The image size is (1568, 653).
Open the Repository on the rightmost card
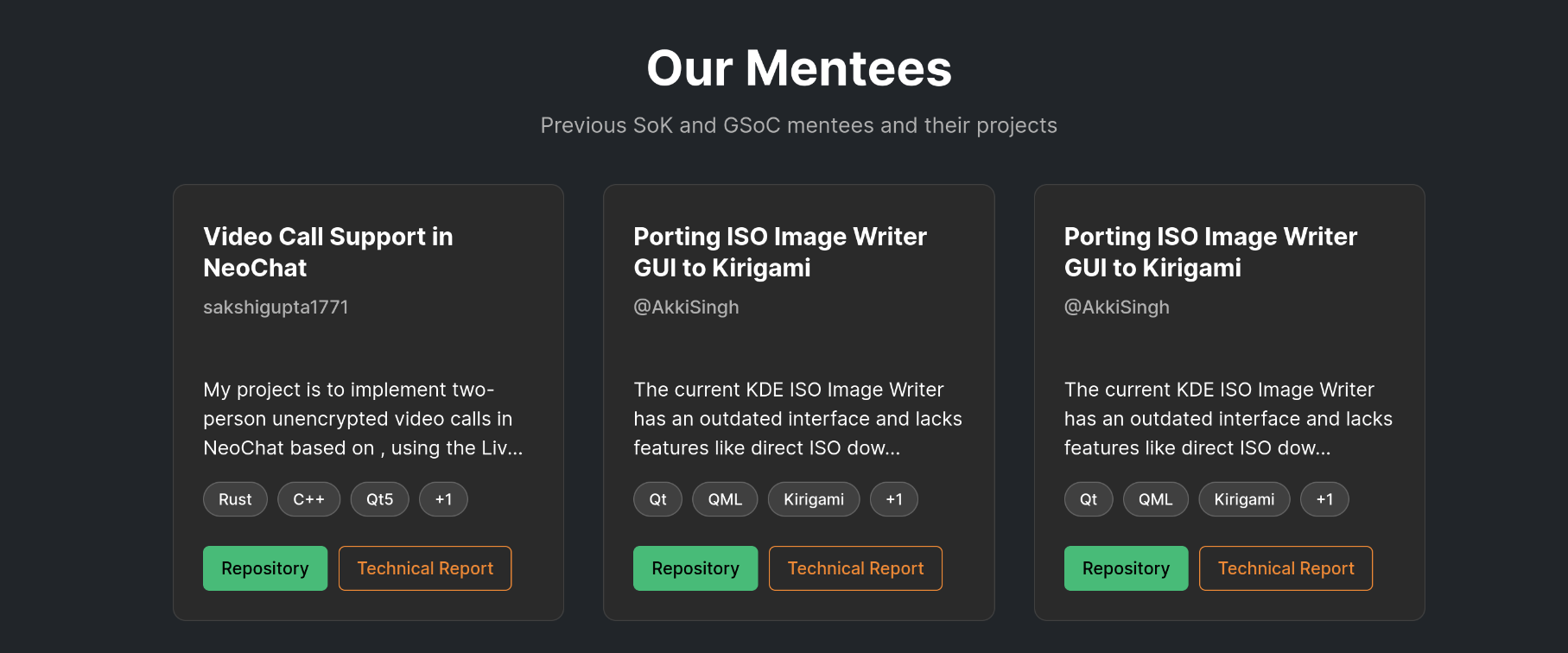[x=1126, y=568]
